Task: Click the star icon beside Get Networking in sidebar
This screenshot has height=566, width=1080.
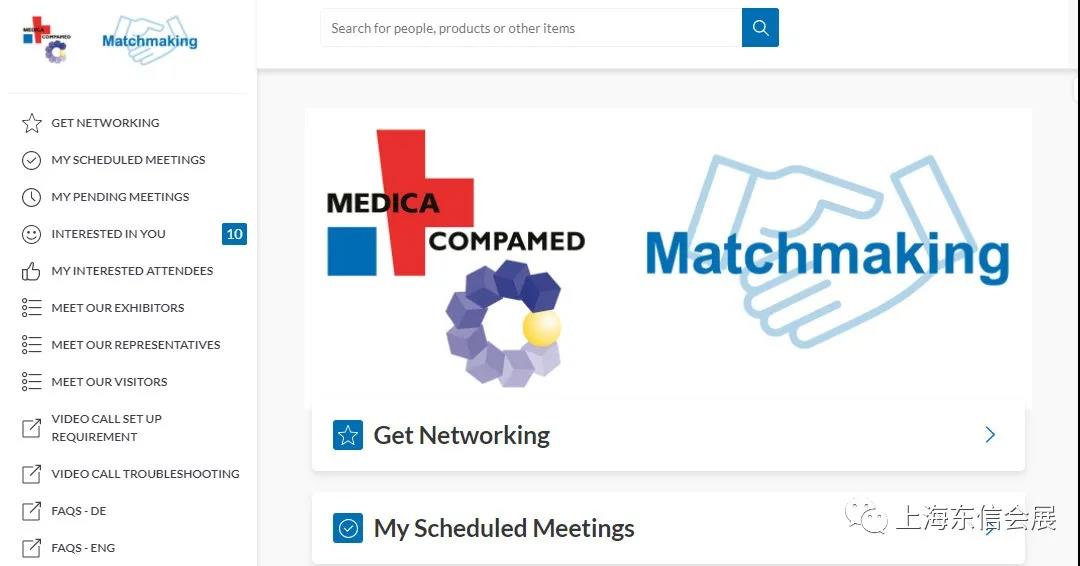Action: pos(32,123)
